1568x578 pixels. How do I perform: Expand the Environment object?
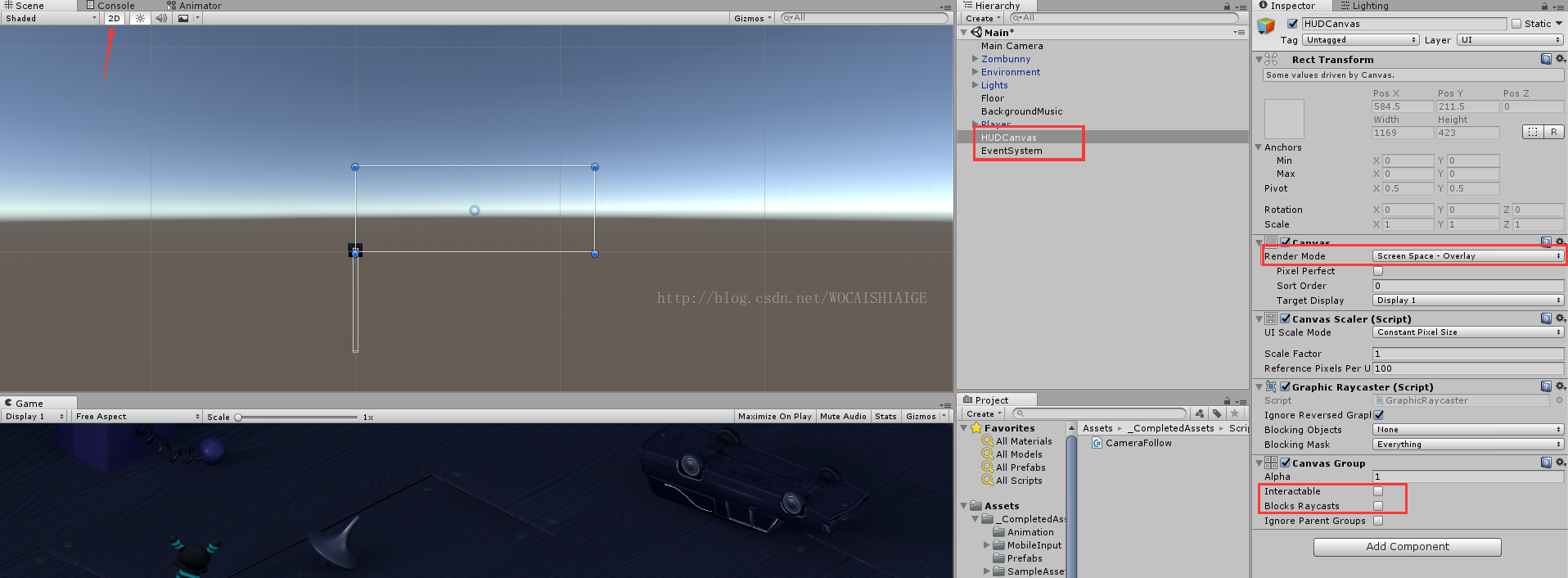click(x=975, y=72)
